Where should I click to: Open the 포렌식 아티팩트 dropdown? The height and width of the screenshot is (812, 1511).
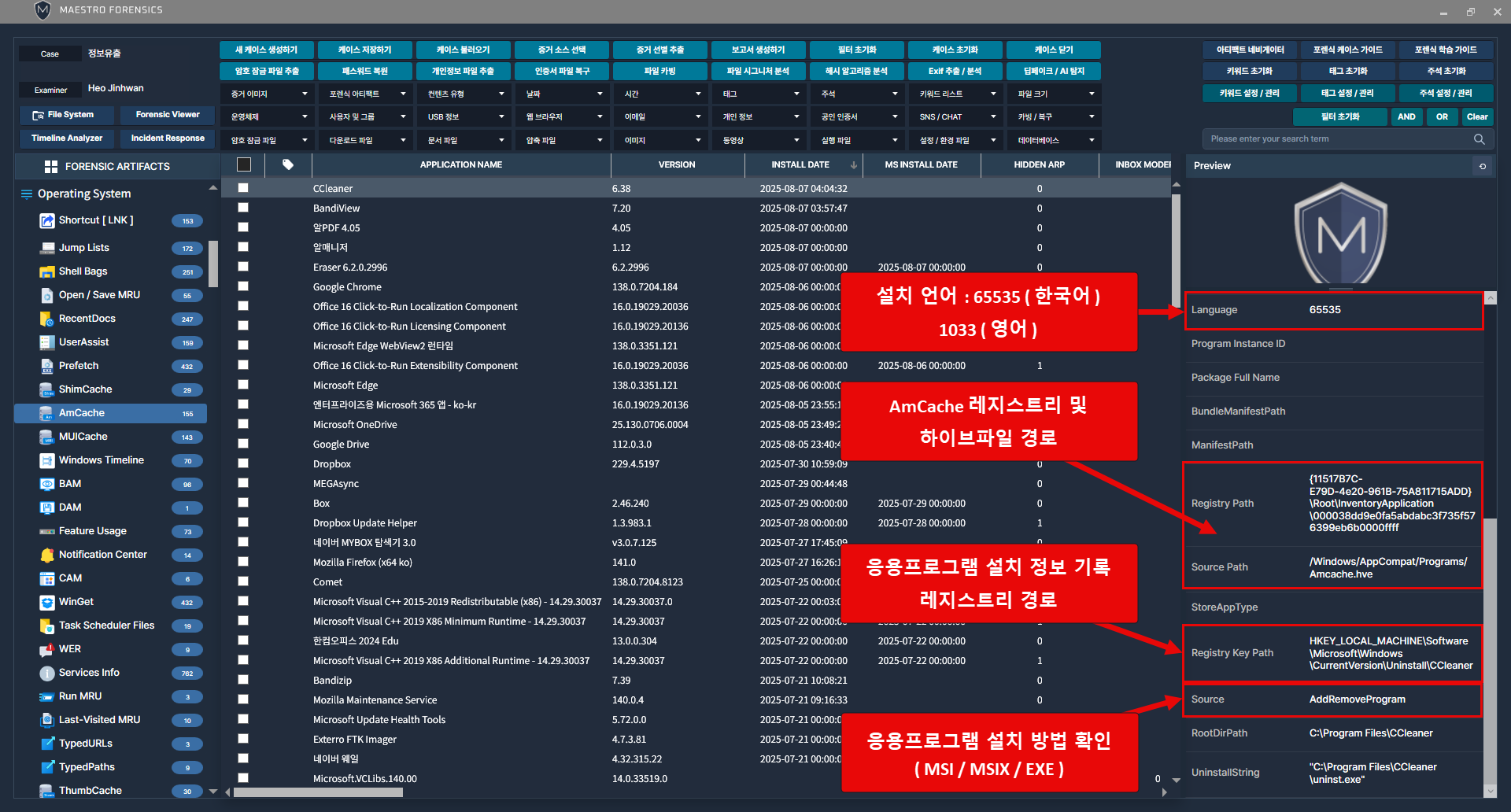366,94
